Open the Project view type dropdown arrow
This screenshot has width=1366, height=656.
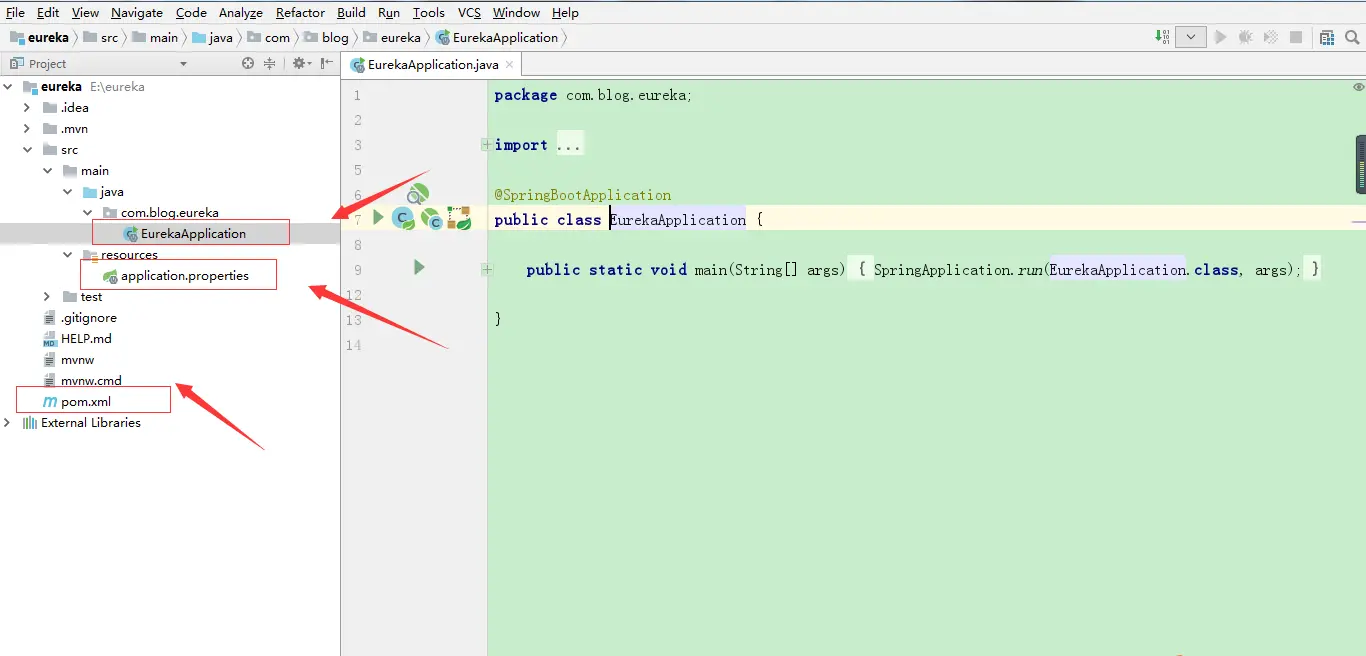(183, 64)
